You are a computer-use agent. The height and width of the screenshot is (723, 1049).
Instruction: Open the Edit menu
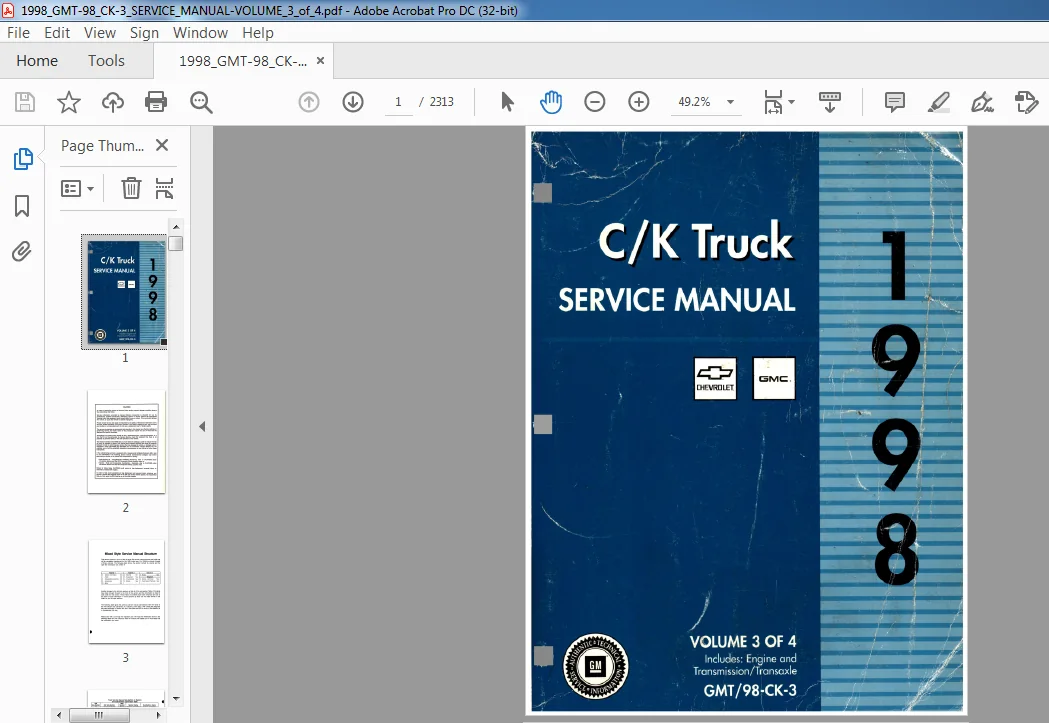[57, 33]
